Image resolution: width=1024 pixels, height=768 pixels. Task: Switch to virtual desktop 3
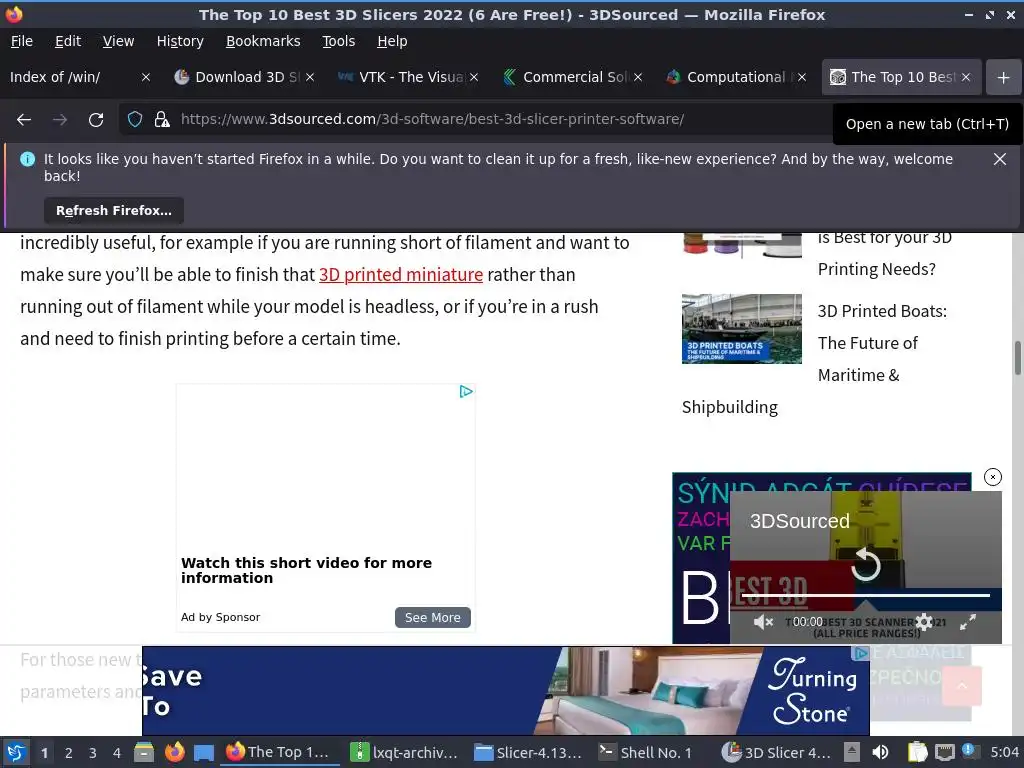[x=93, y=753]
